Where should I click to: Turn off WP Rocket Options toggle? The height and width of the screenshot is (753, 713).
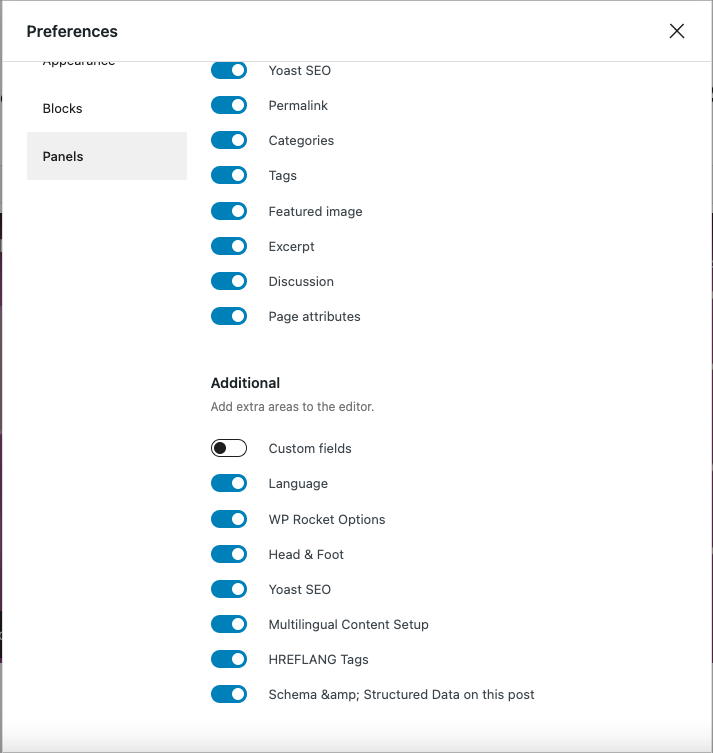click(x=229, y=519)
